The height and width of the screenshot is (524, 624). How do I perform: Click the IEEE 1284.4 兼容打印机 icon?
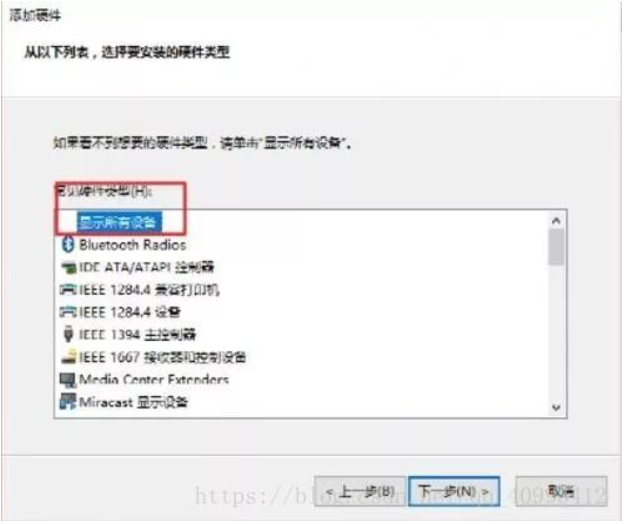click(x=68, y=290)
